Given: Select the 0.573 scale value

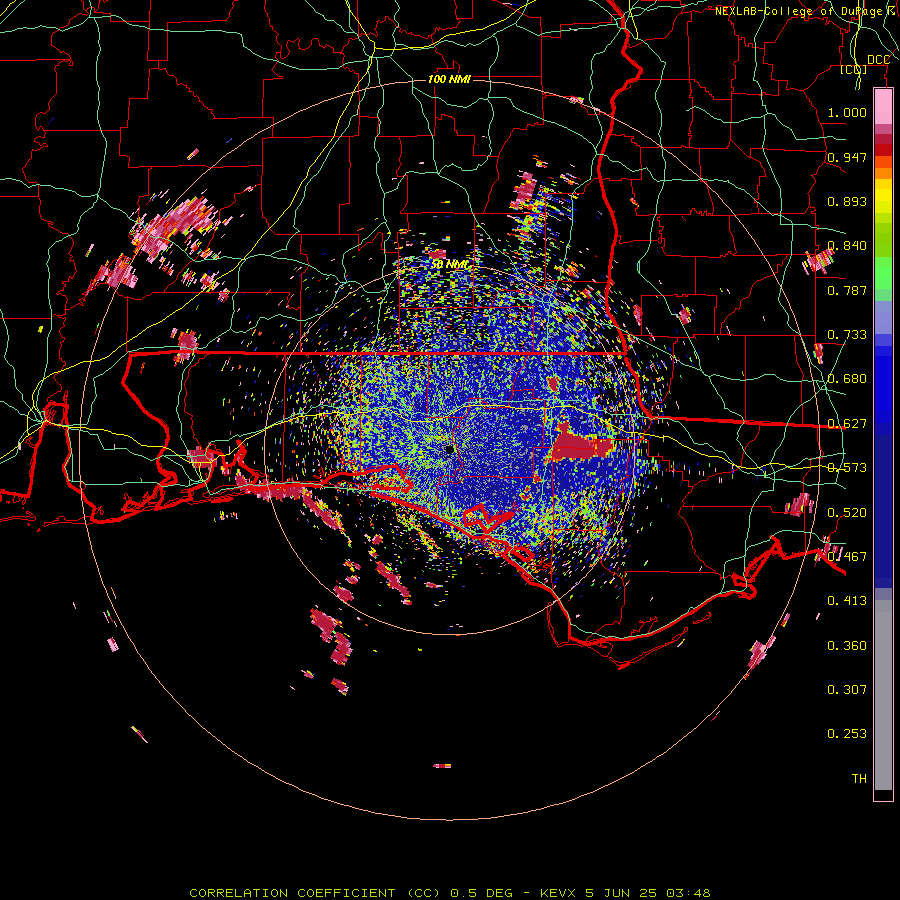Looking at the screenshot, I should coord(847,468).
